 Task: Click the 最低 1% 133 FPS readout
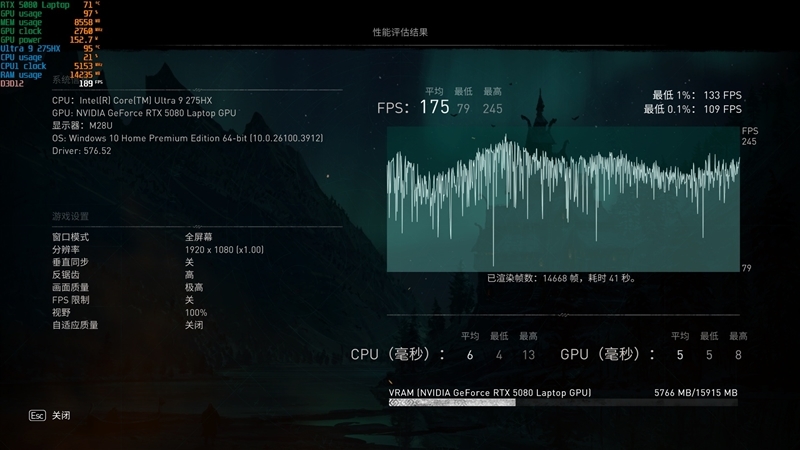click(697, 95)
